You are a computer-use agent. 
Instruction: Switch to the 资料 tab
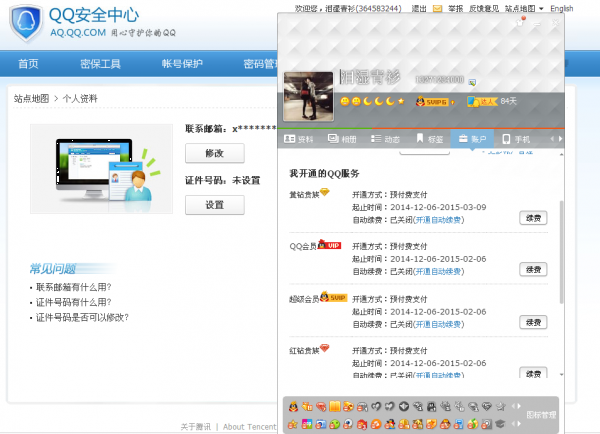[x=298, y=139]
